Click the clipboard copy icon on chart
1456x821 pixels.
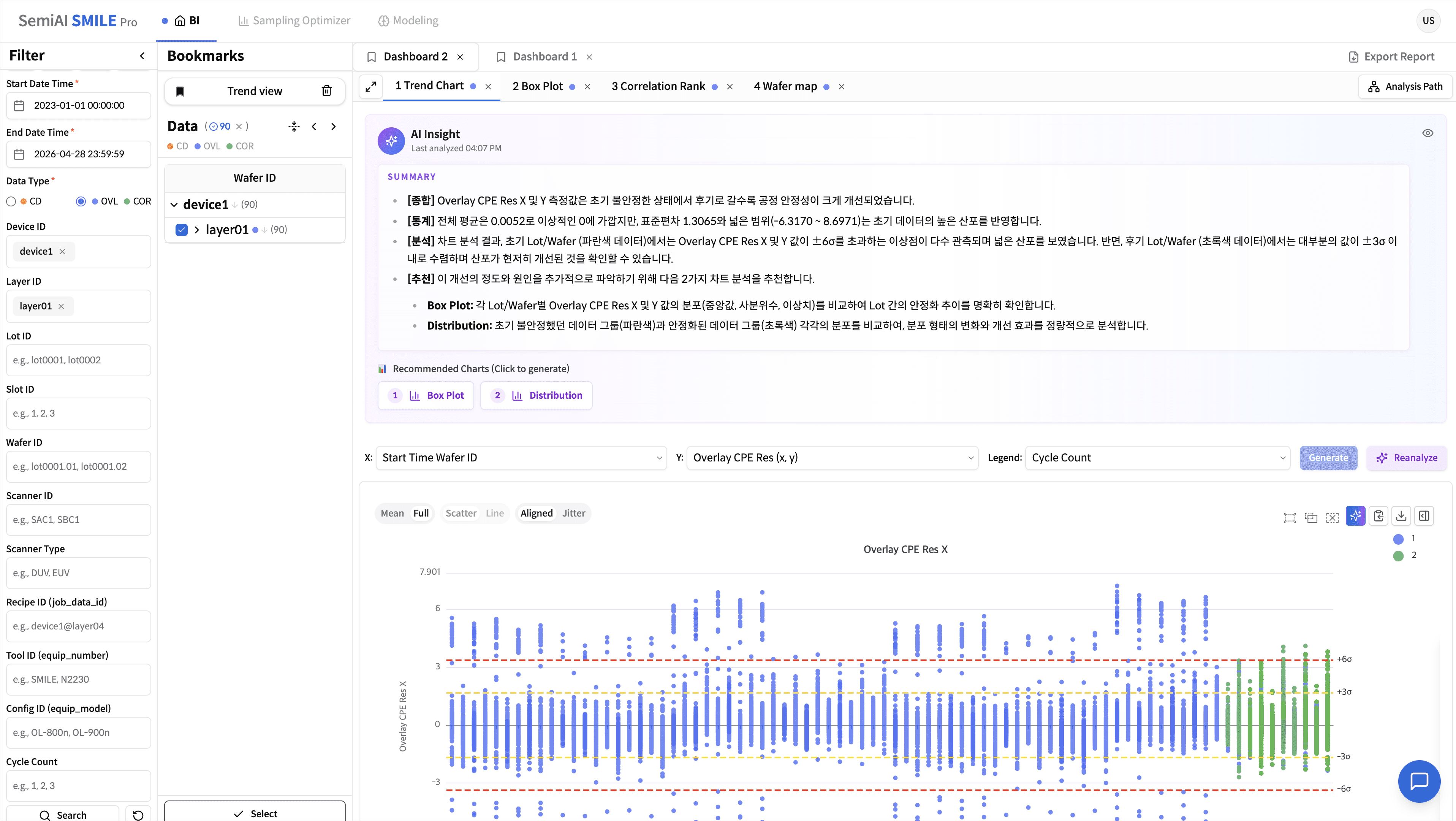coord(1378,516)
